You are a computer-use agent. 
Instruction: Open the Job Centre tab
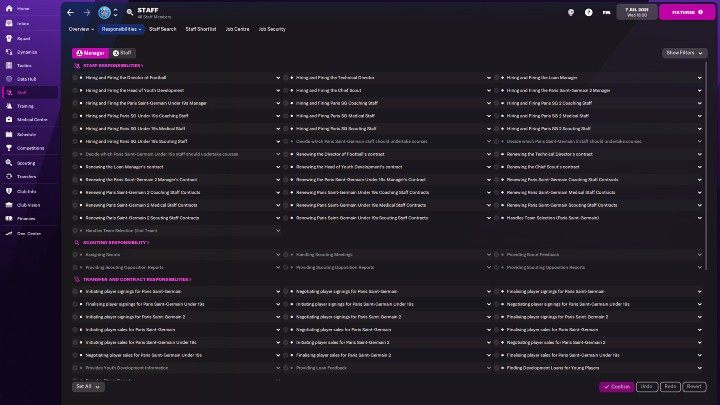237,29
